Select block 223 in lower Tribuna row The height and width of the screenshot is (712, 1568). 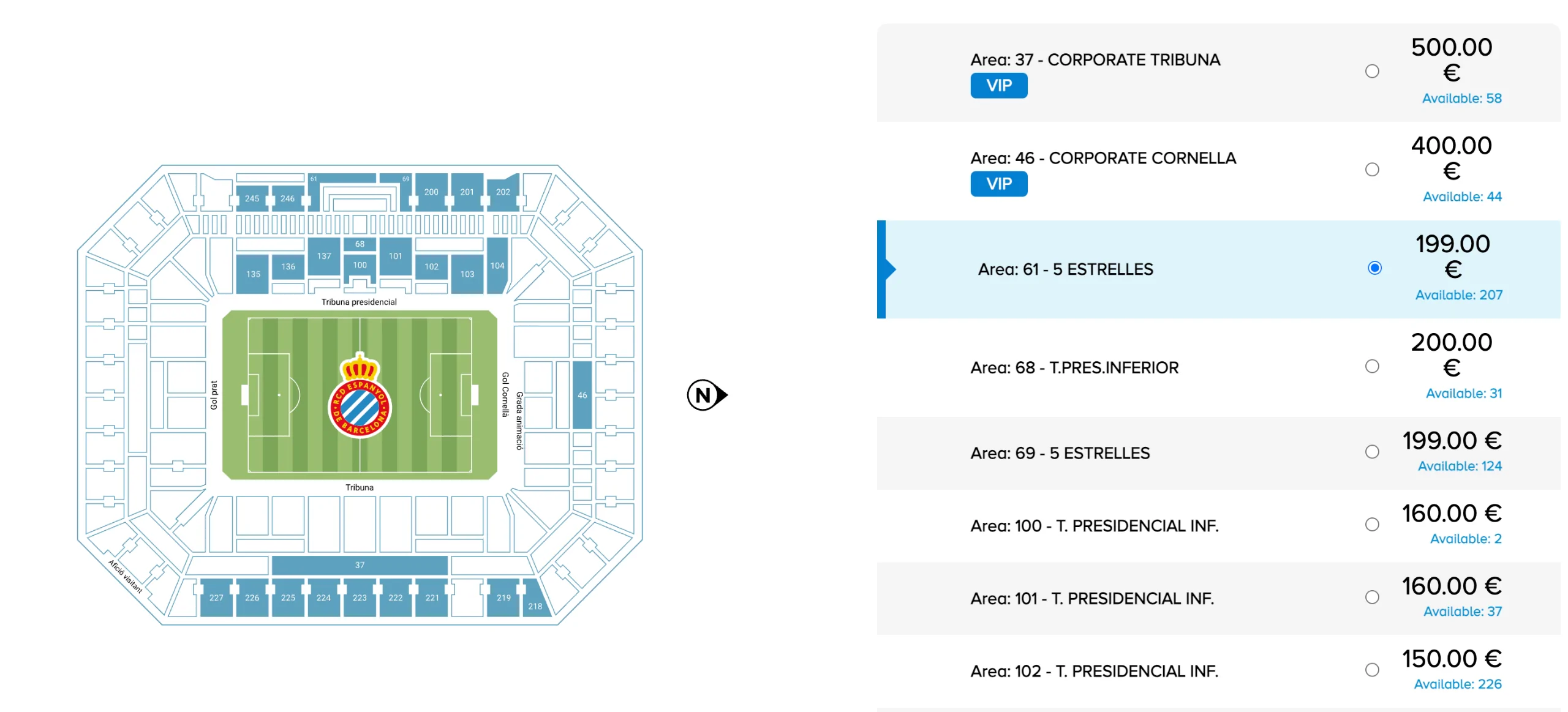[360, 598]
